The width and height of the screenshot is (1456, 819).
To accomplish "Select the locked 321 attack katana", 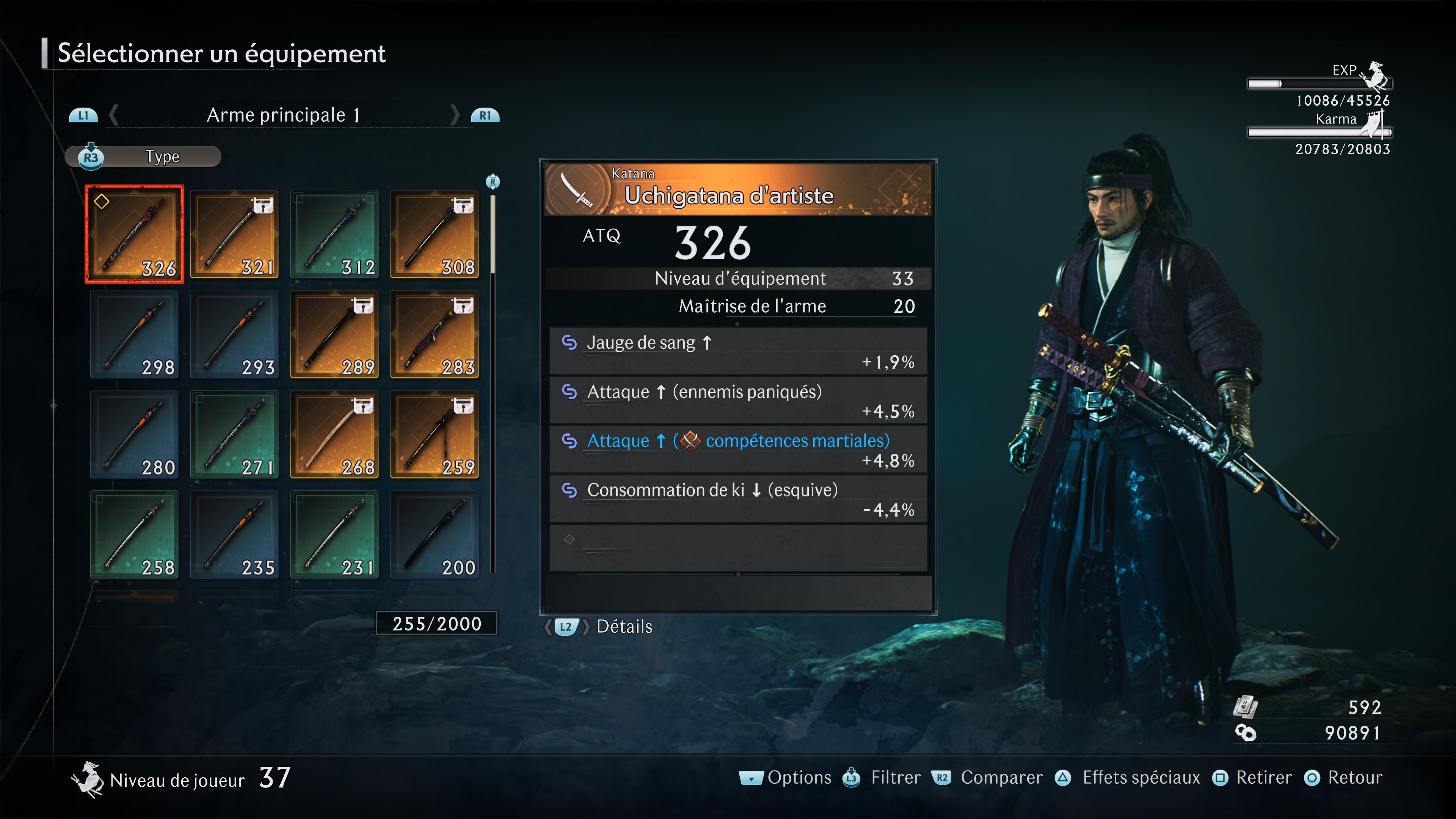I will (x=235, y=234).
